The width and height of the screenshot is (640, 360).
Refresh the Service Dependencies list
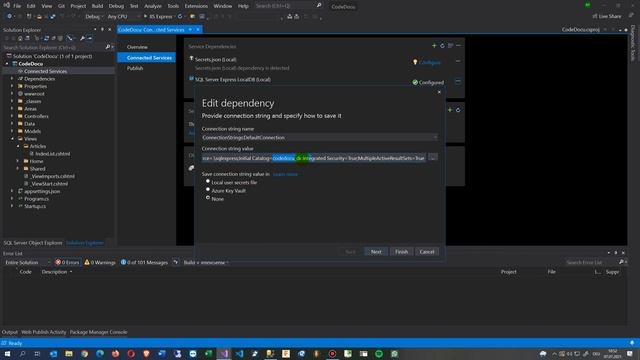[442, 46]
